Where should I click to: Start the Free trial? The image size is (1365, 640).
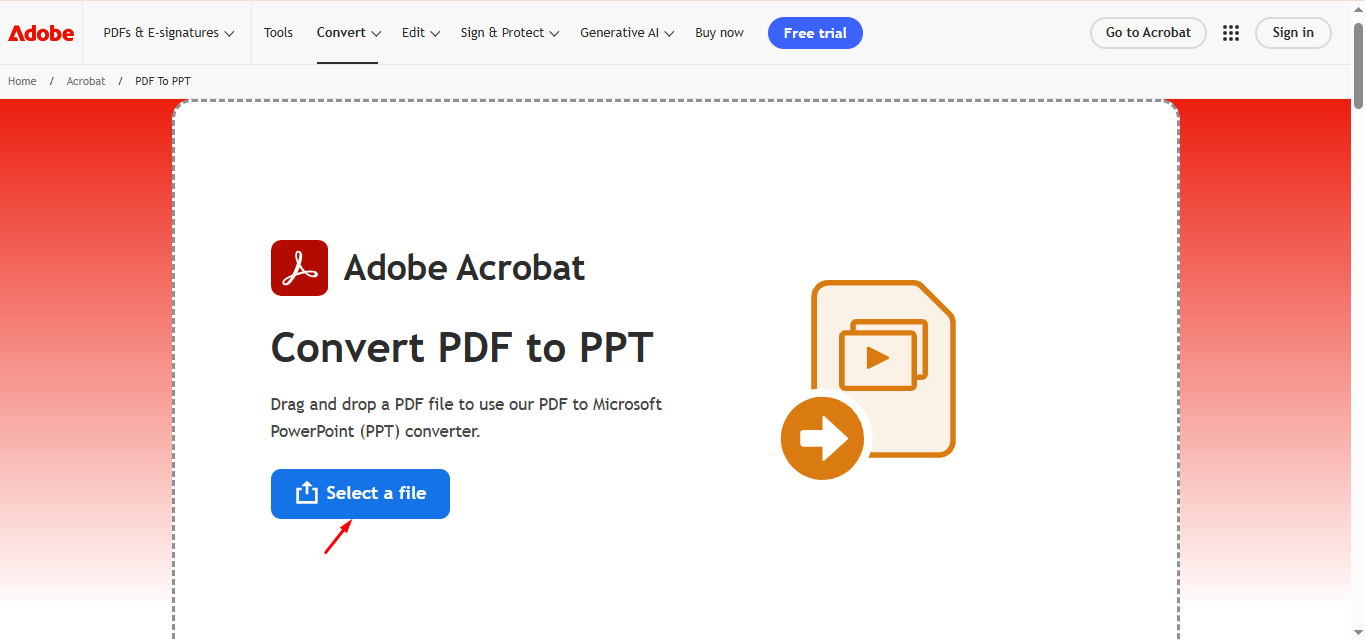[815, 33]
